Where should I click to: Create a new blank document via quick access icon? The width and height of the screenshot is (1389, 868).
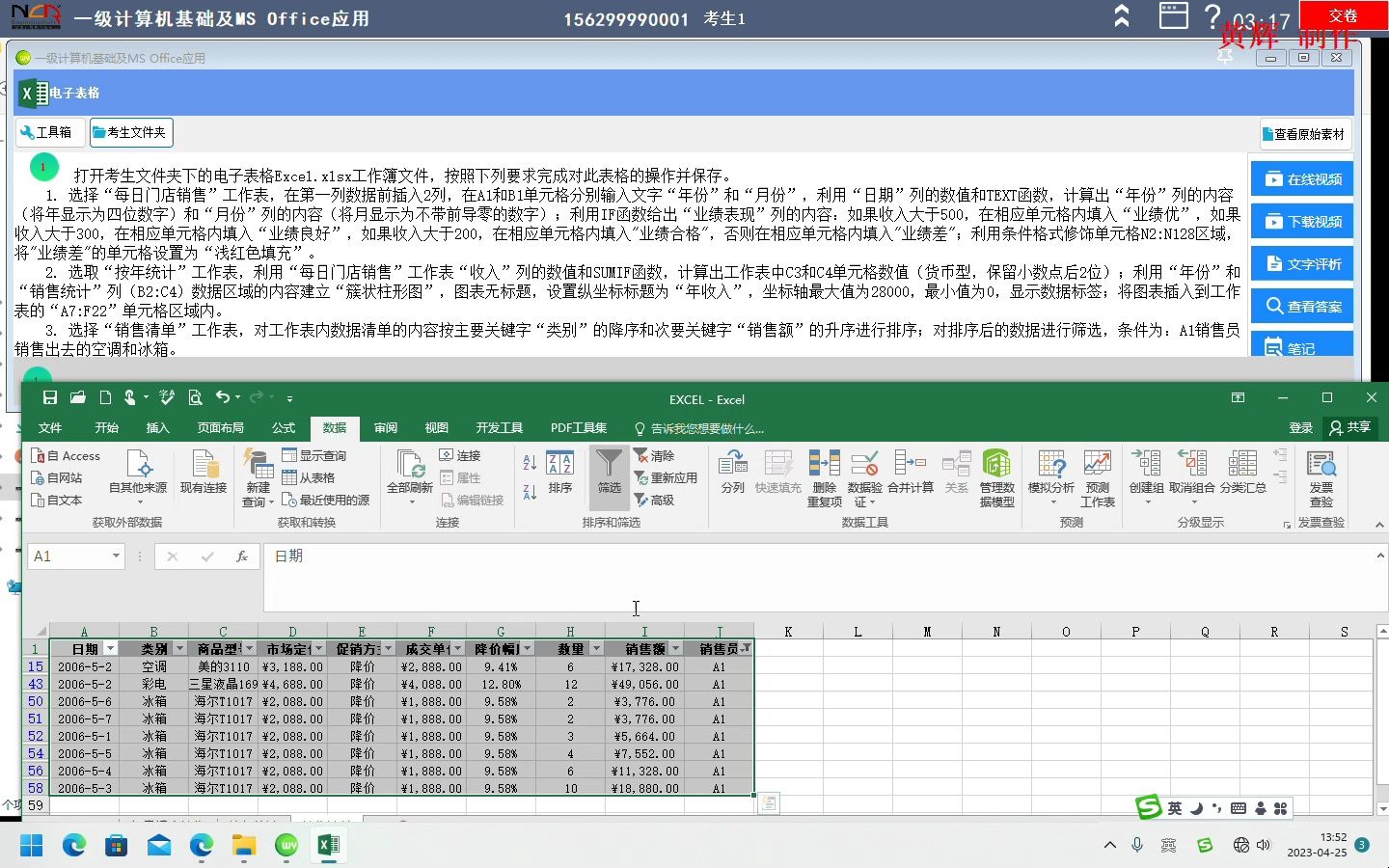click(105, 397)
